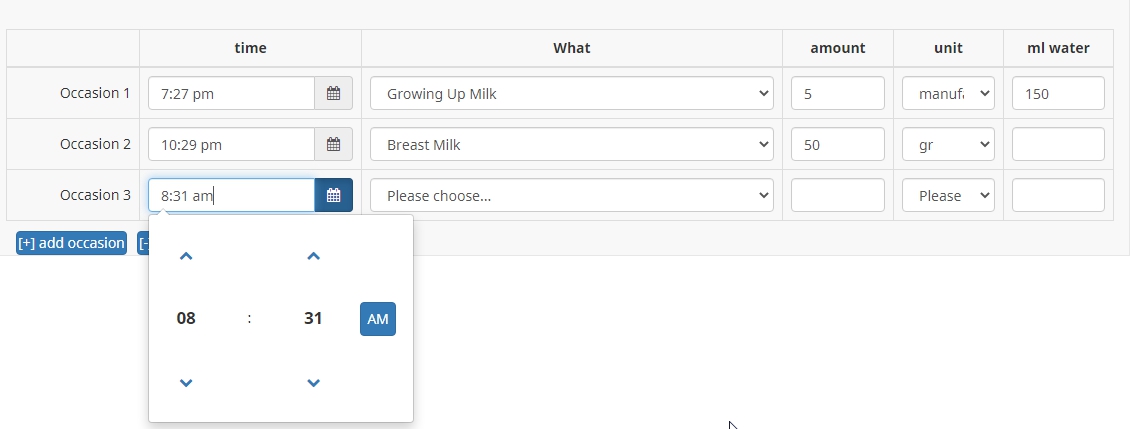Open the 'gr' unit dropdown
This screenshot has width=1135, height=429.
tap(948, 145)
